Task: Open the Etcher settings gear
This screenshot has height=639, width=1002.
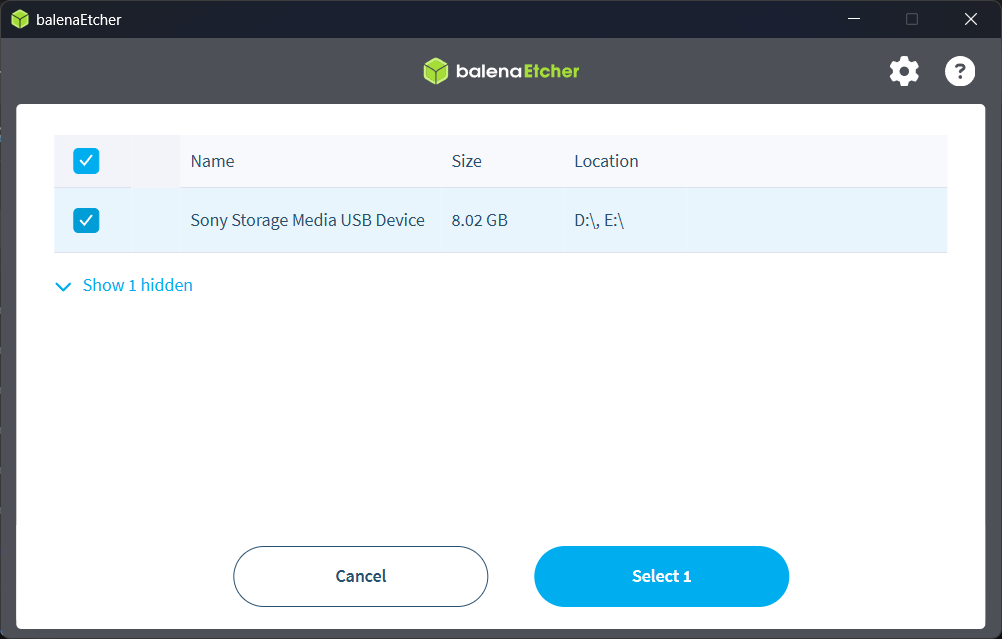Action: [x=903, y=71]
